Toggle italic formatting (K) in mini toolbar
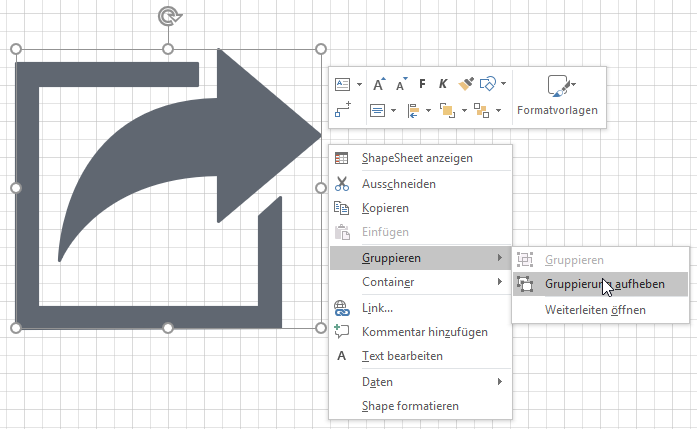The image size is (697, 429). pyautogui.click(x=442, y=84)
